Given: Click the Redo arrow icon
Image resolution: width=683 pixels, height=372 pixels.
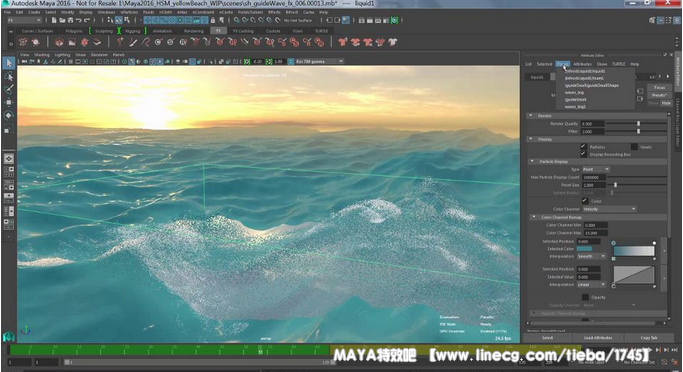Looking at the screenshot, I should pos(87,20).
